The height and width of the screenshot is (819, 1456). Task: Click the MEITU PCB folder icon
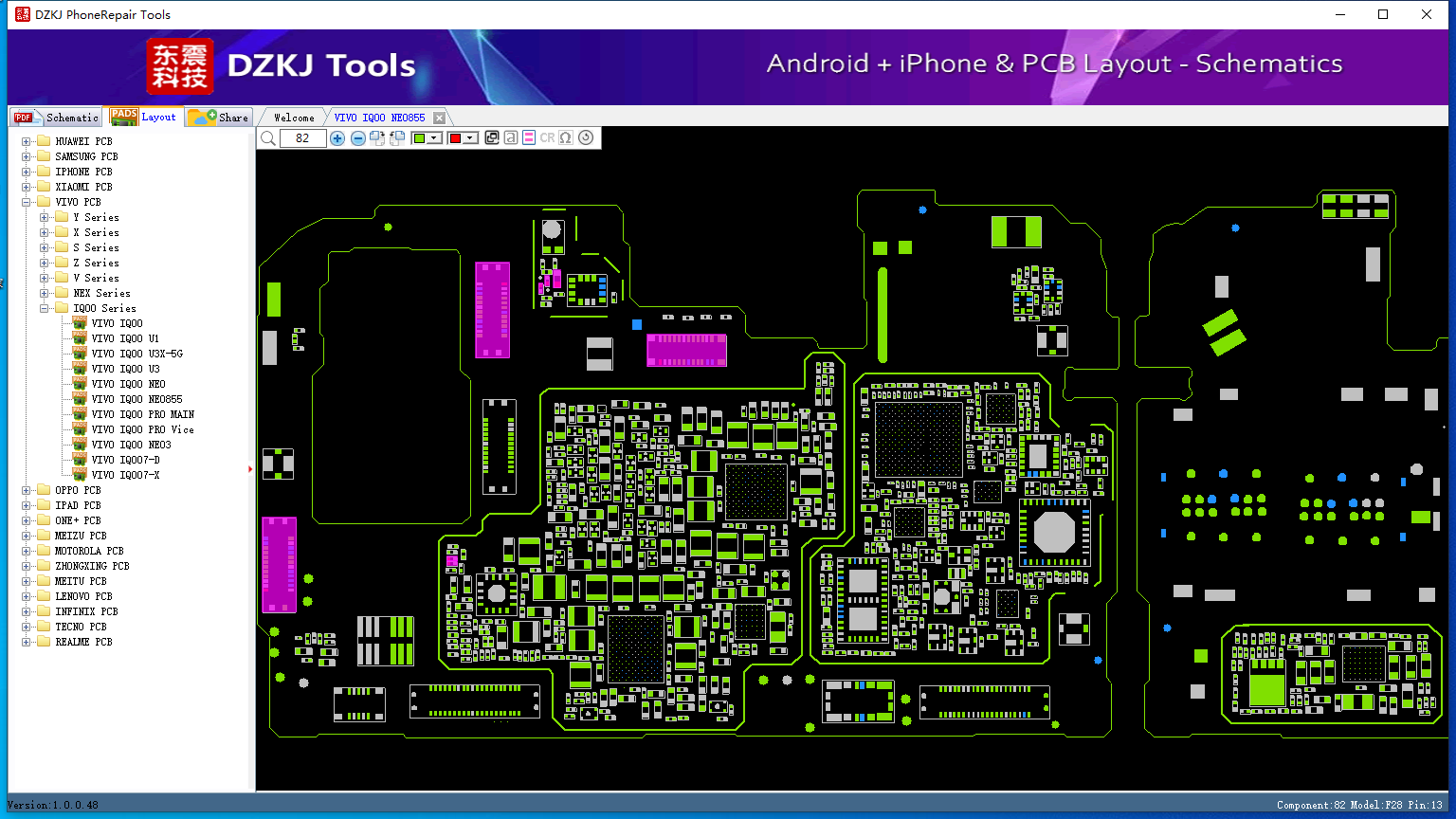tap(43, 581)
